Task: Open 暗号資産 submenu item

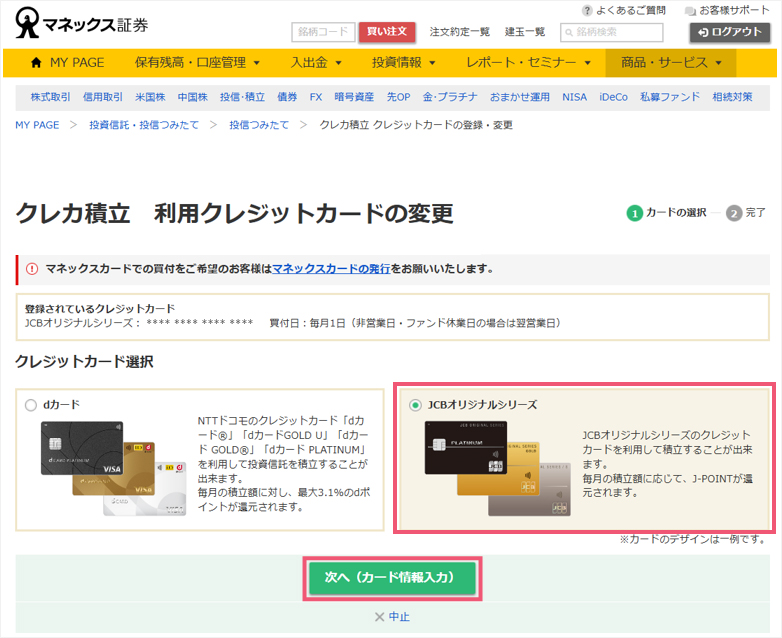Action: tap(354, 97)
